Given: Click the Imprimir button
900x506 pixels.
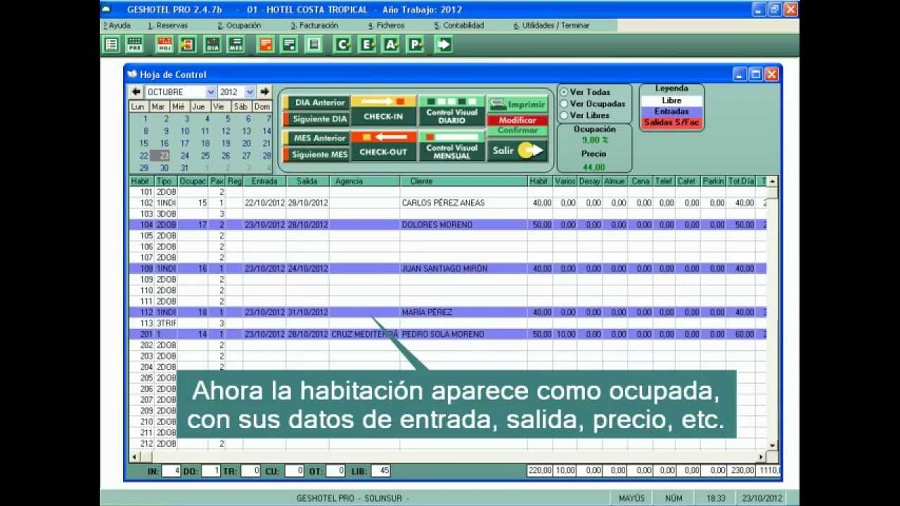Looking at the screenshot, I should (x=517, y=104).
